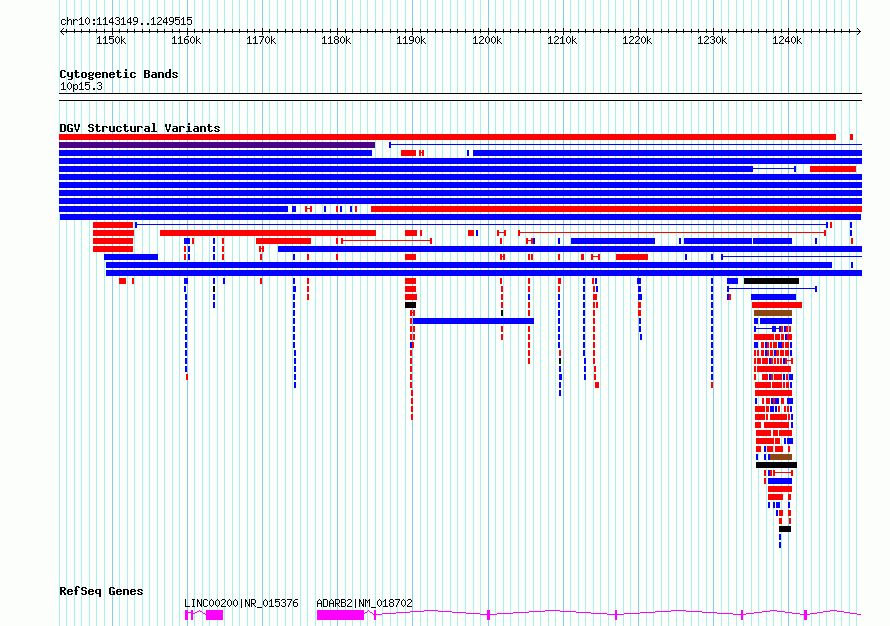The width and height of the screenshot is (890, 626).
Task: Click the chr10:1143149..1249515 region label
Action: tap(126, 22)
